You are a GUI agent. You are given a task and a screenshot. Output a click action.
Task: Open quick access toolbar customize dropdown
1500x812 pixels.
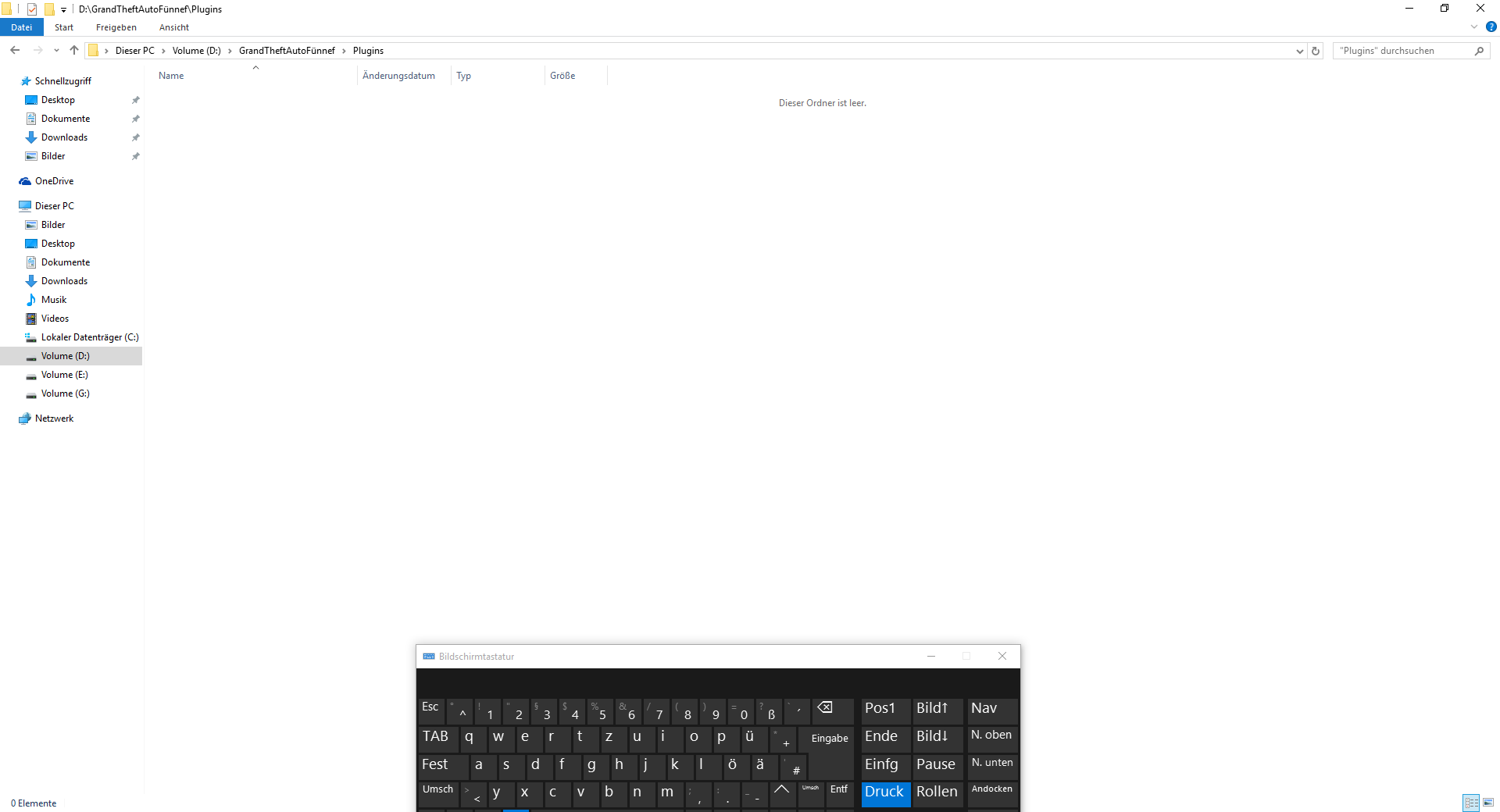tap(63, 9)
